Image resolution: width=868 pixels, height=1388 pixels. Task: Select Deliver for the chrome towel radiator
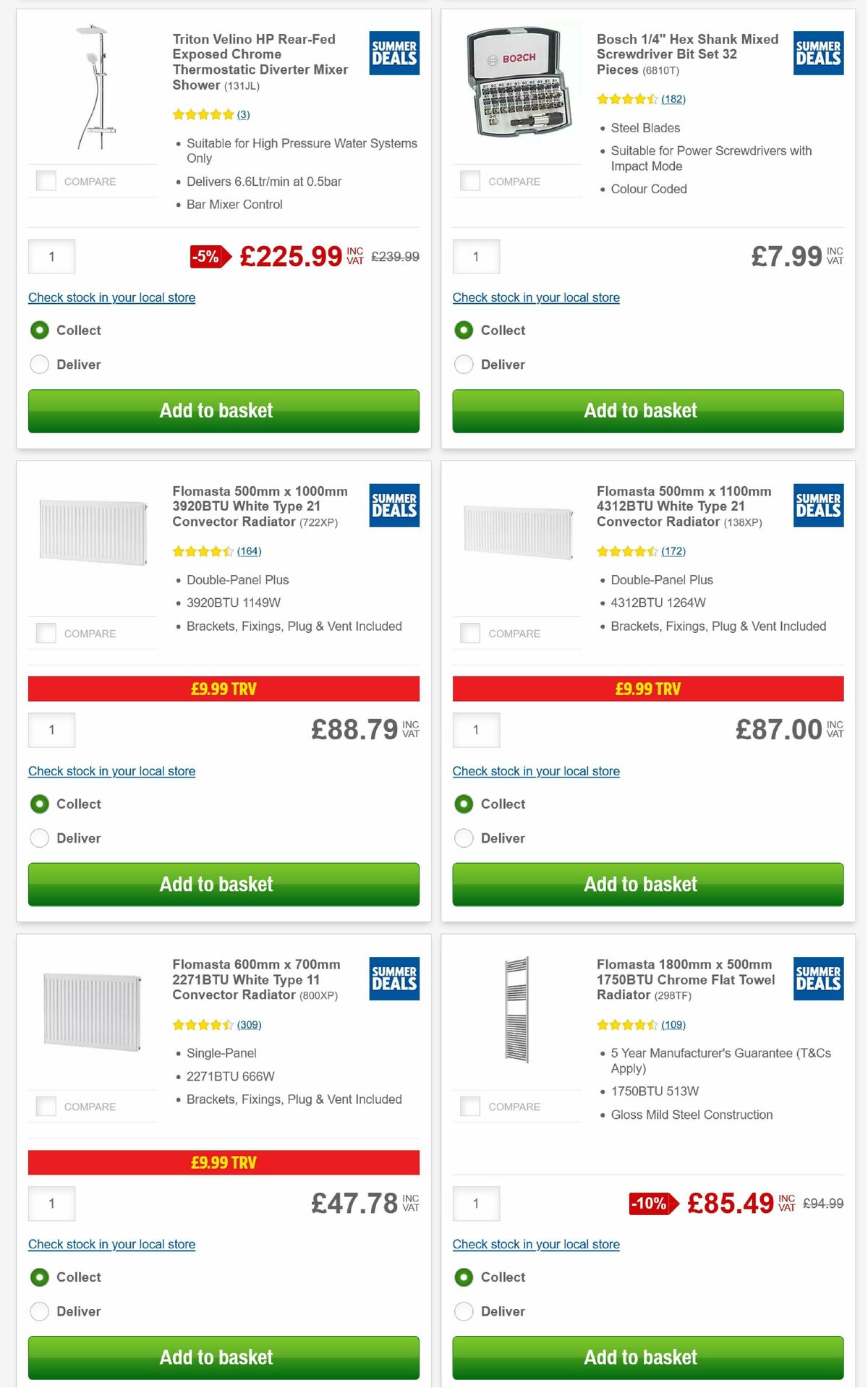point(464,1311)
